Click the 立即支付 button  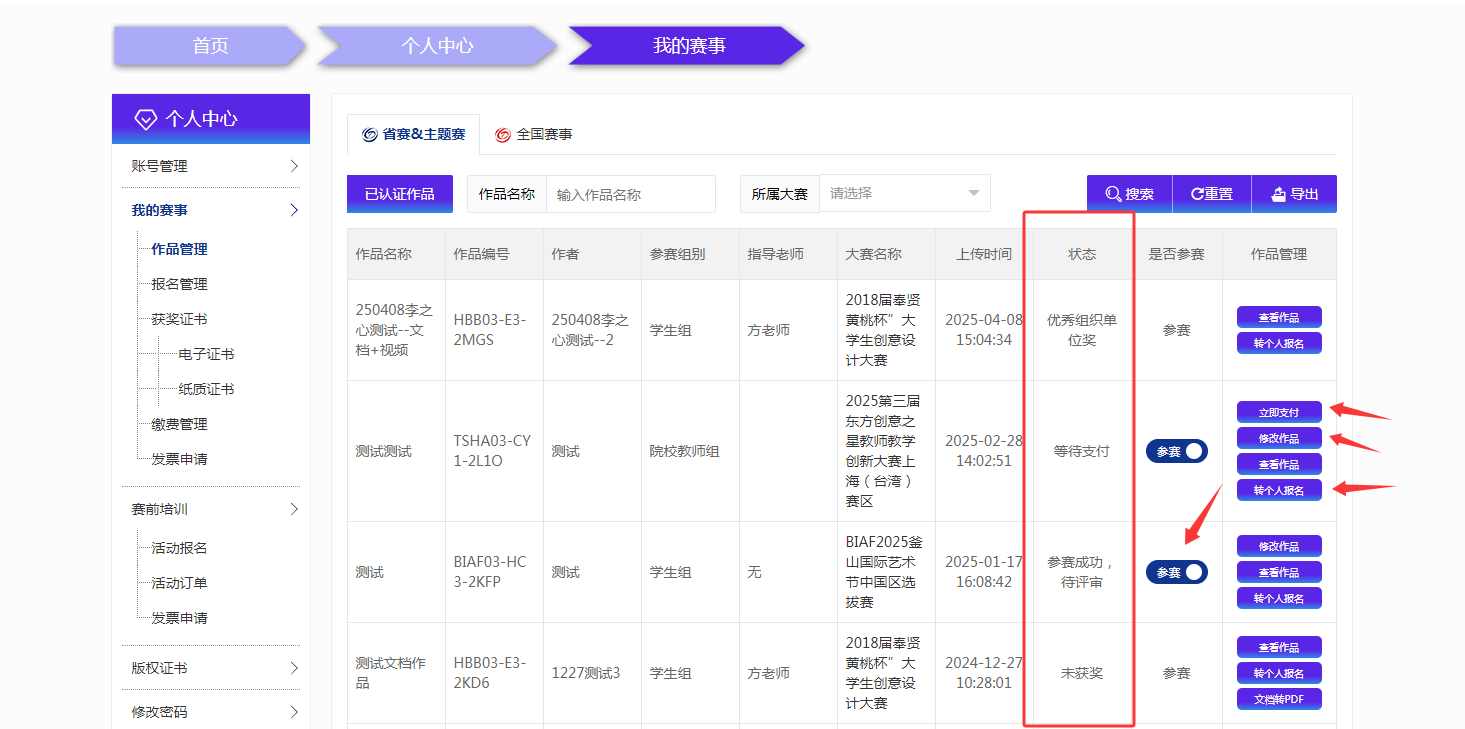click(x=1279, y=412)
